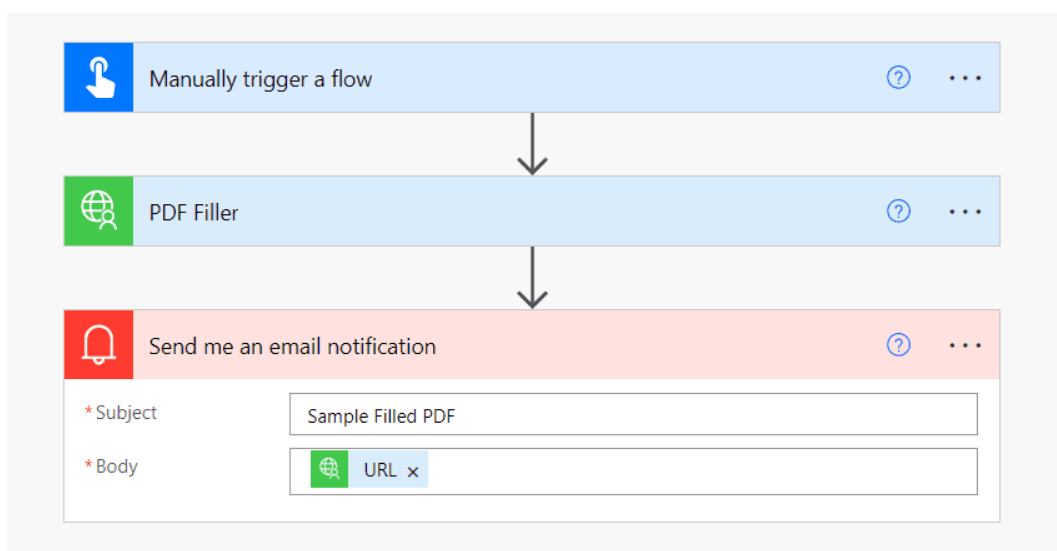Screen dimensions: 1057x551
Task: Click the arrow between PDF Filler and email step
Action: (x=533, y=278)
